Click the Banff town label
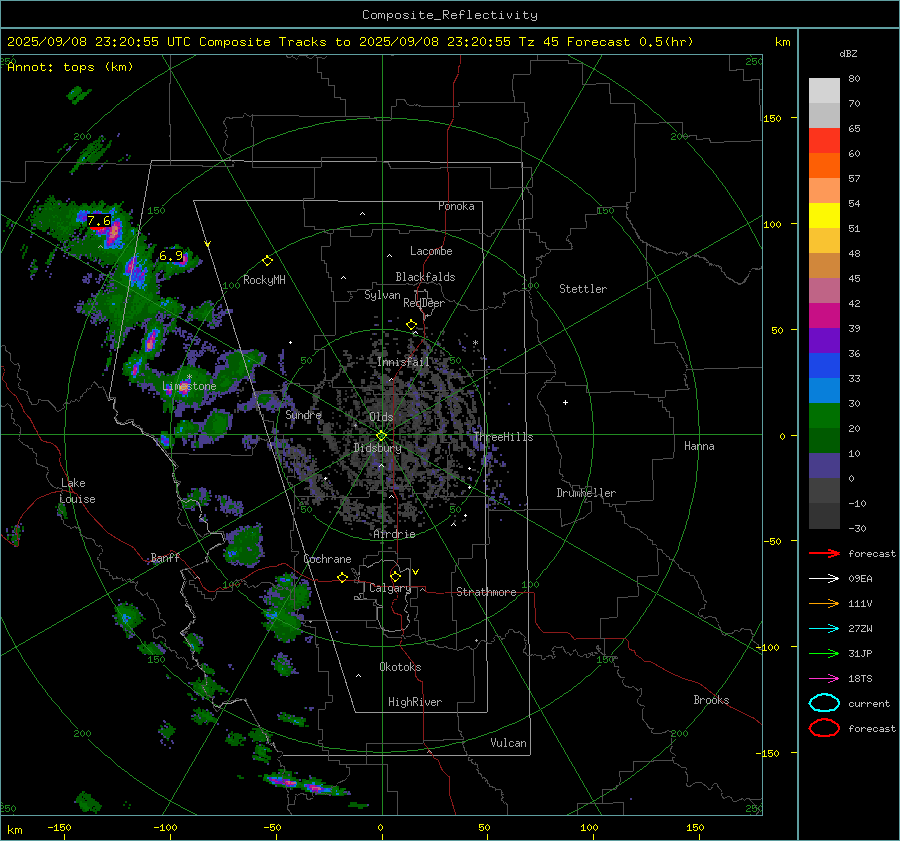900x841 pixels. 165,558
